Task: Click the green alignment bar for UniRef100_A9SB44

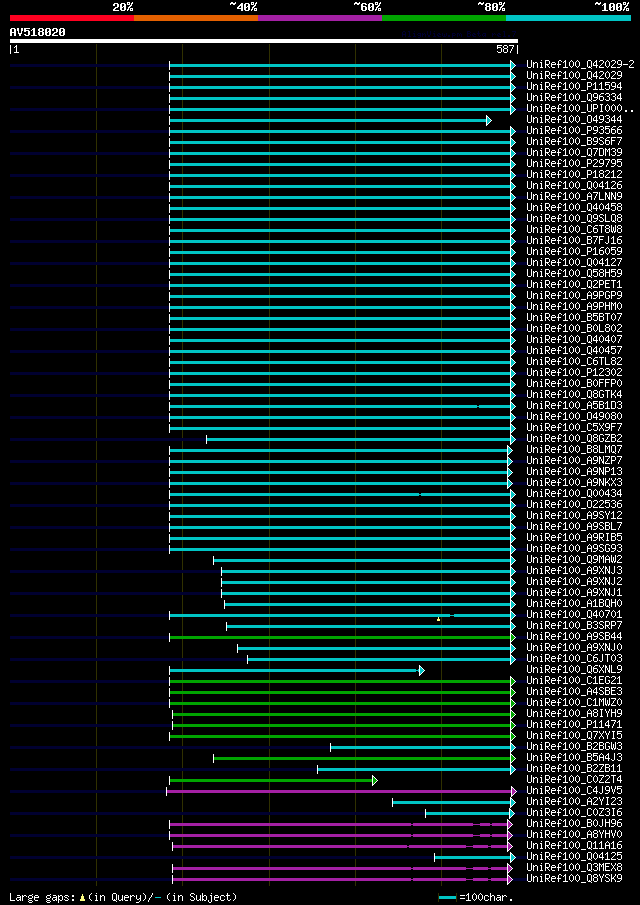Action: pos(341,637)
